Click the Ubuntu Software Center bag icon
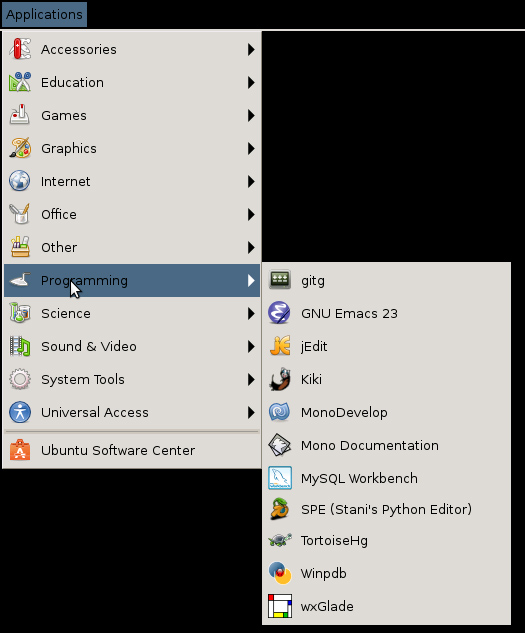The image size is (525, 633). [x=20, y=450]
